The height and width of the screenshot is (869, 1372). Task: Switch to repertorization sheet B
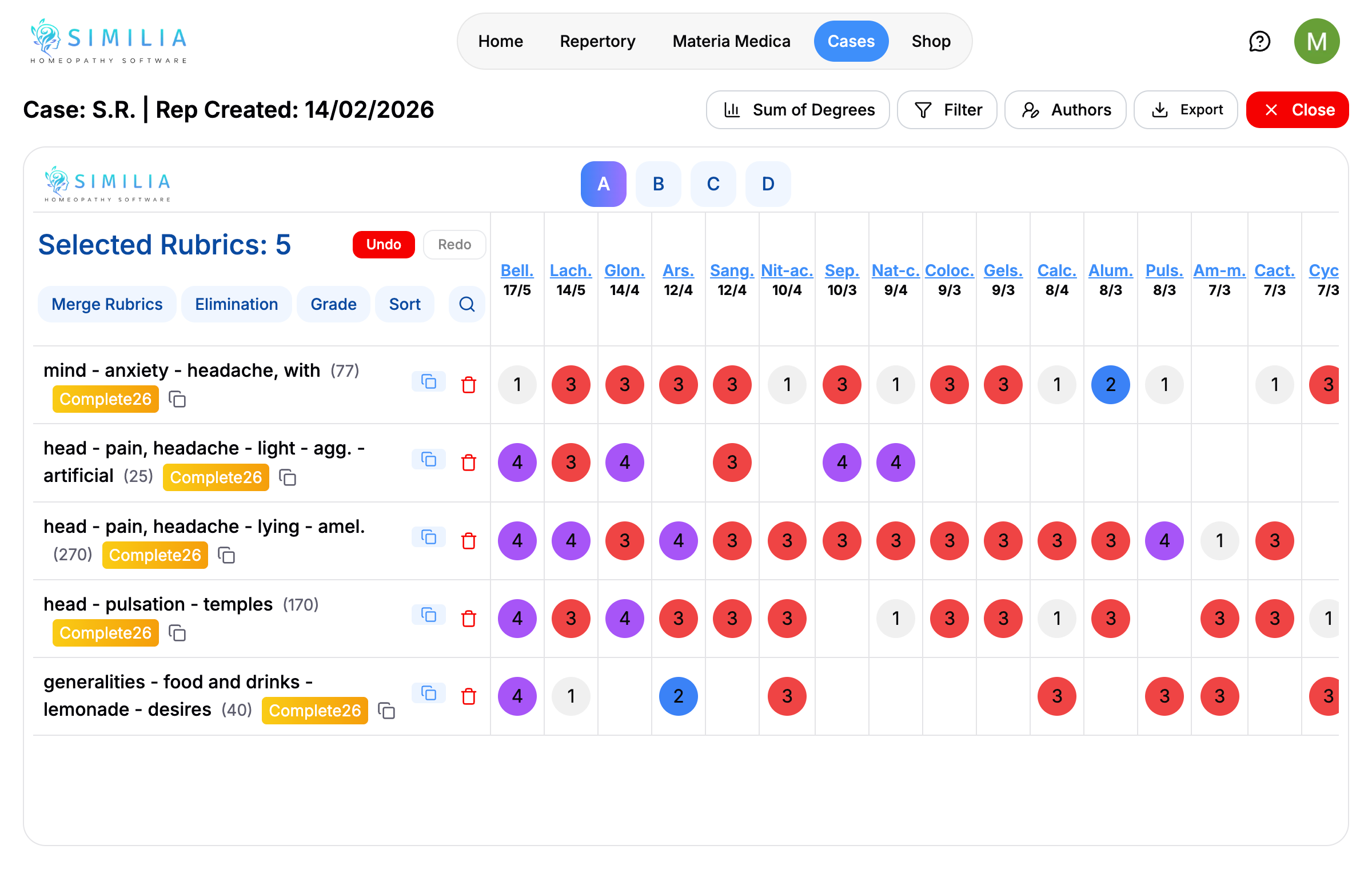(x=658, y=184)
